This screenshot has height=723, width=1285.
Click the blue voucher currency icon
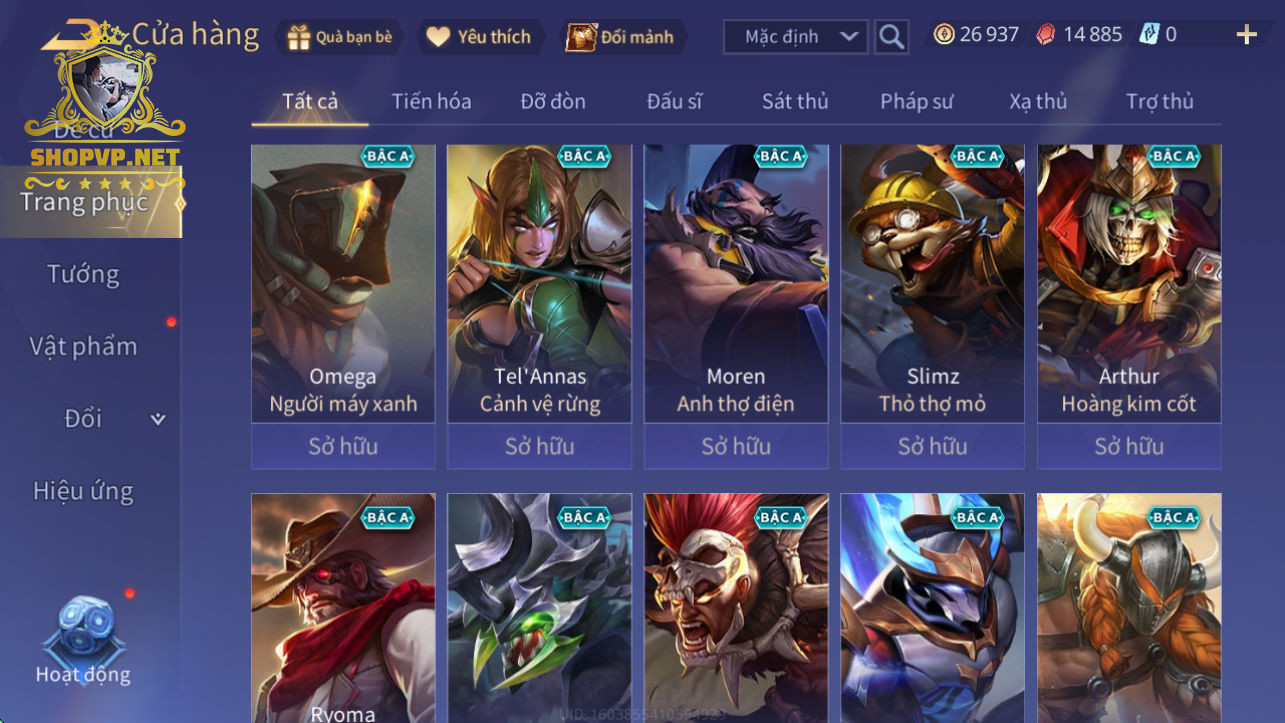pyautogui.click(x=1149, y=35)
